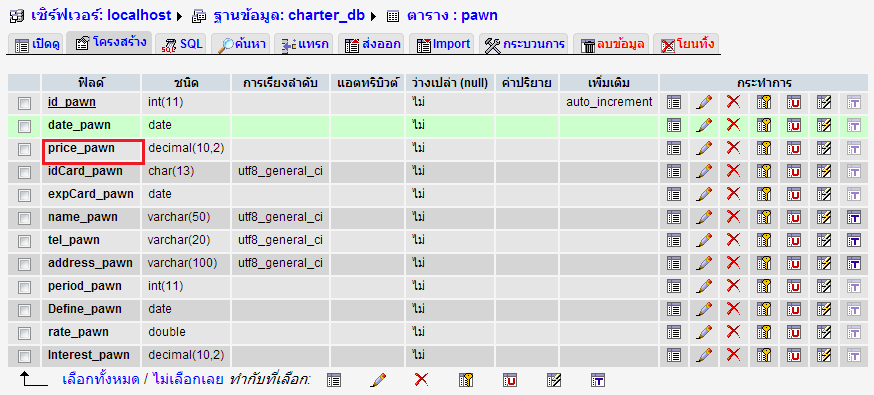The width and height of the screenshot is (874, 395).
Task: Click the index icon for address_pawn row
Action: [824, 263]
